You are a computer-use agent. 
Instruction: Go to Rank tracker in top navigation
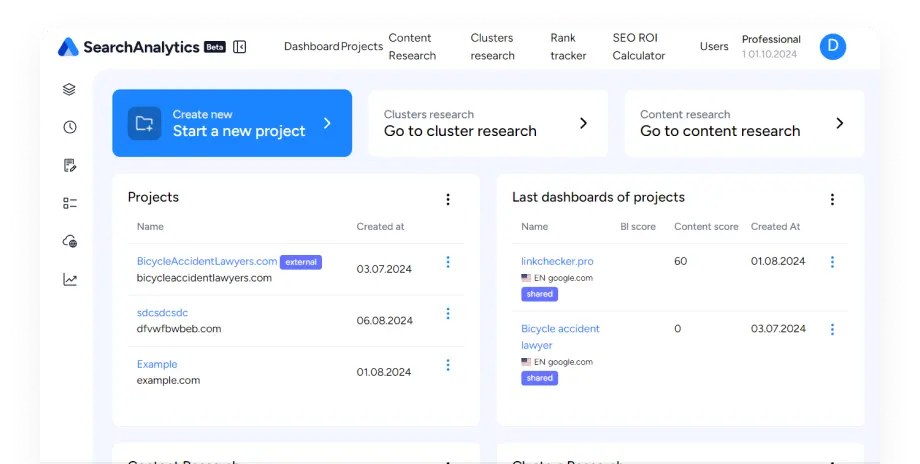coord(568,47)
